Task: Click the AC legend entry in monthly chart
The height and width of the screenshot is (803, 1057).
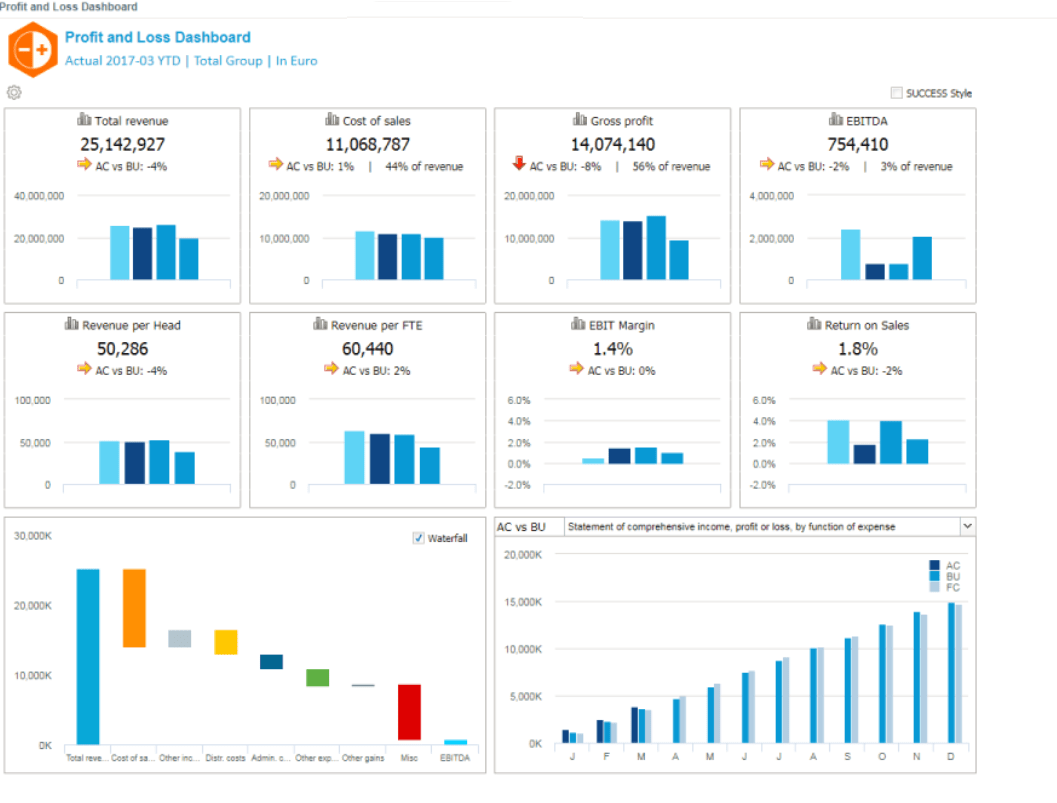Action: tap(945, 565)
